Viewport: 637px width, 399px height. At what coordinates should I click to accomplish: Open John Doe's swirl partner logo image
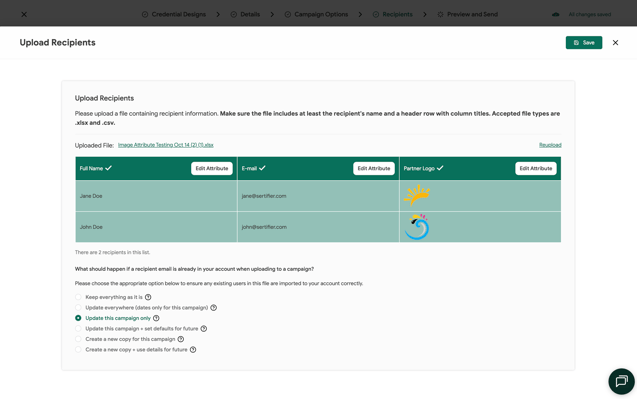tap(417, 227)
